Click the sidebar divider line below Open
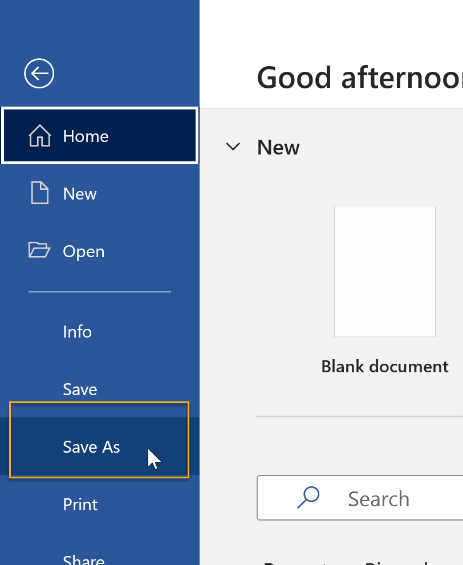 (x=99, y=292)
